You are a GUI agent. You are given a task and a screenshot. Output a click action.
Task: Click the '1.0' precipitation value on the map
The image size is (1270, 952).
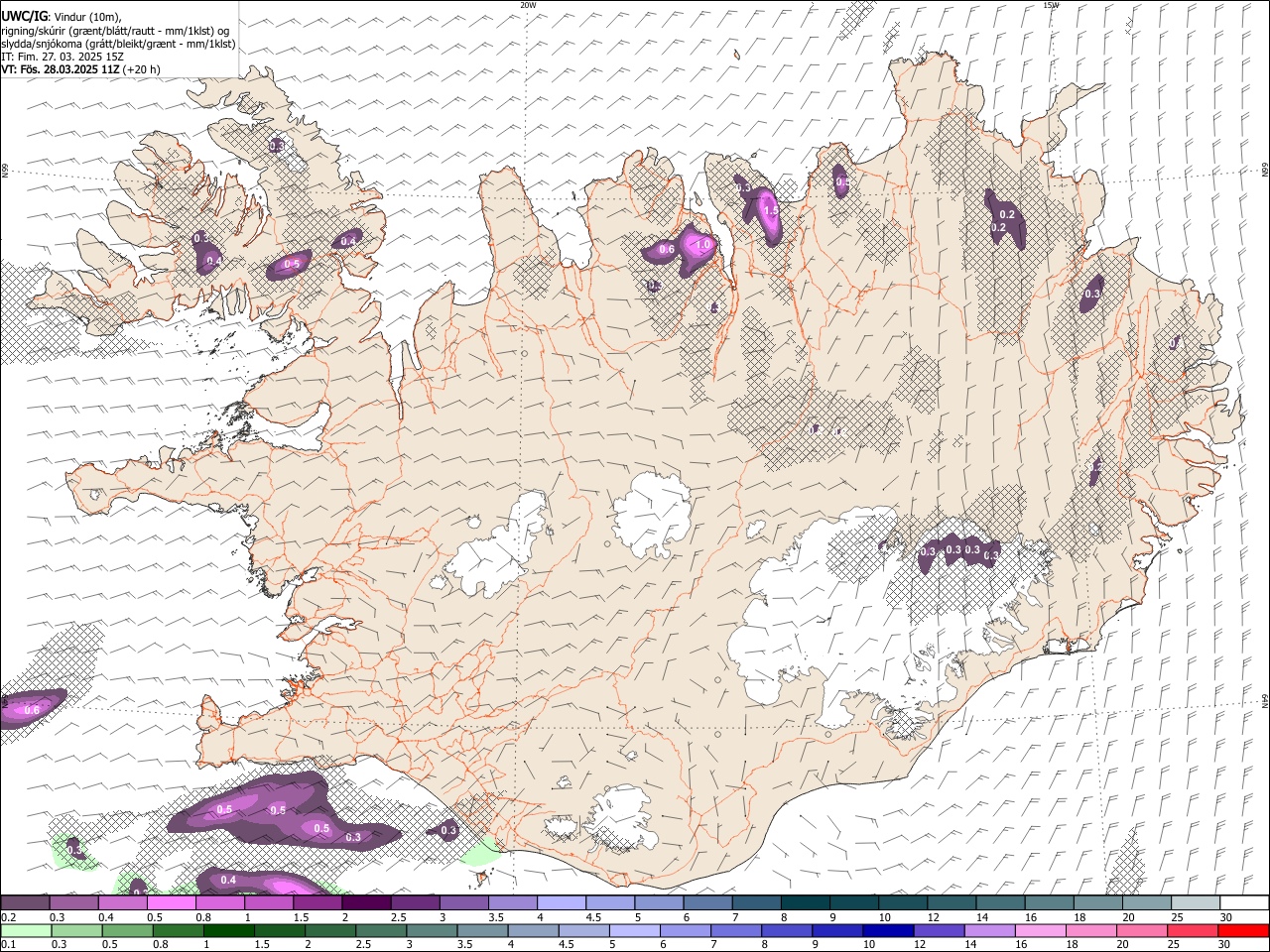click(703, 244)
